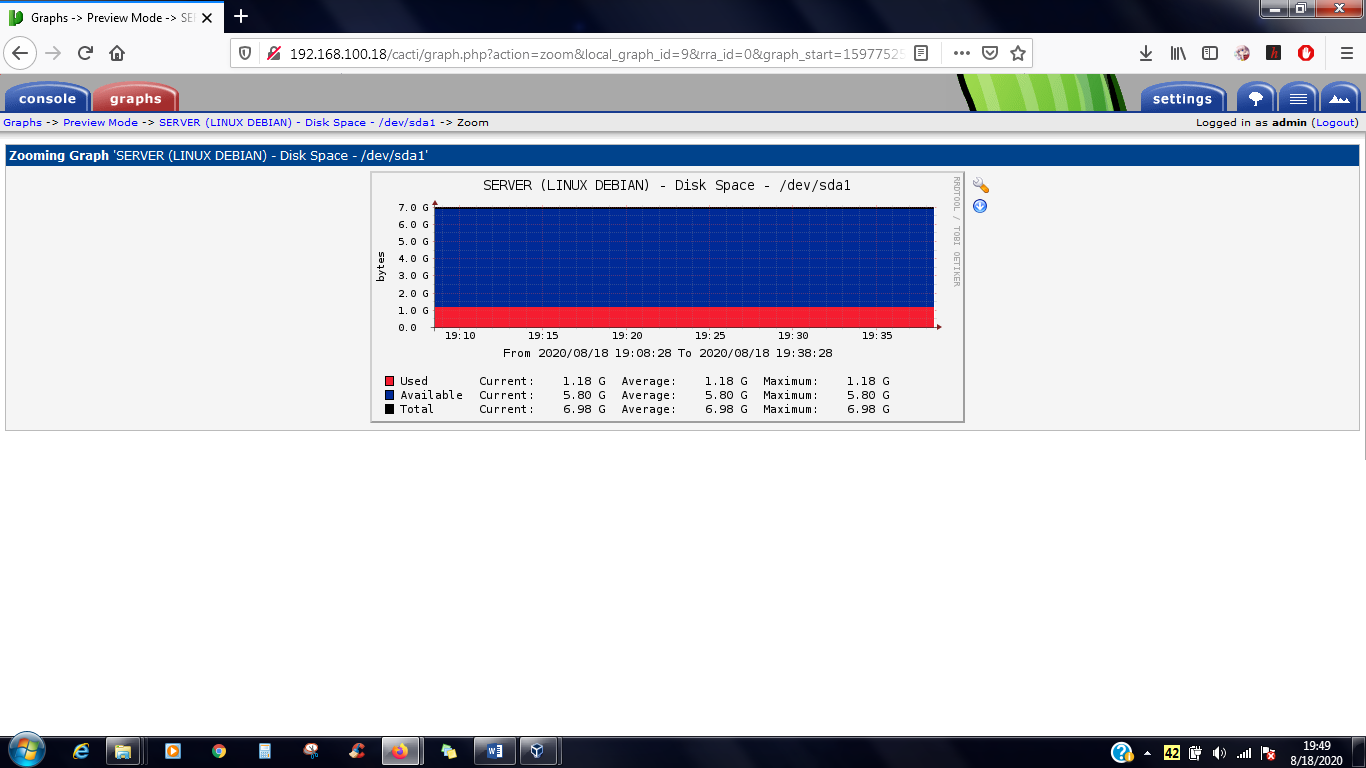This screenshot has width=1366, height=768.
Task: Click the blue graph source icon below wrench
Action: [x=980, y=206]
